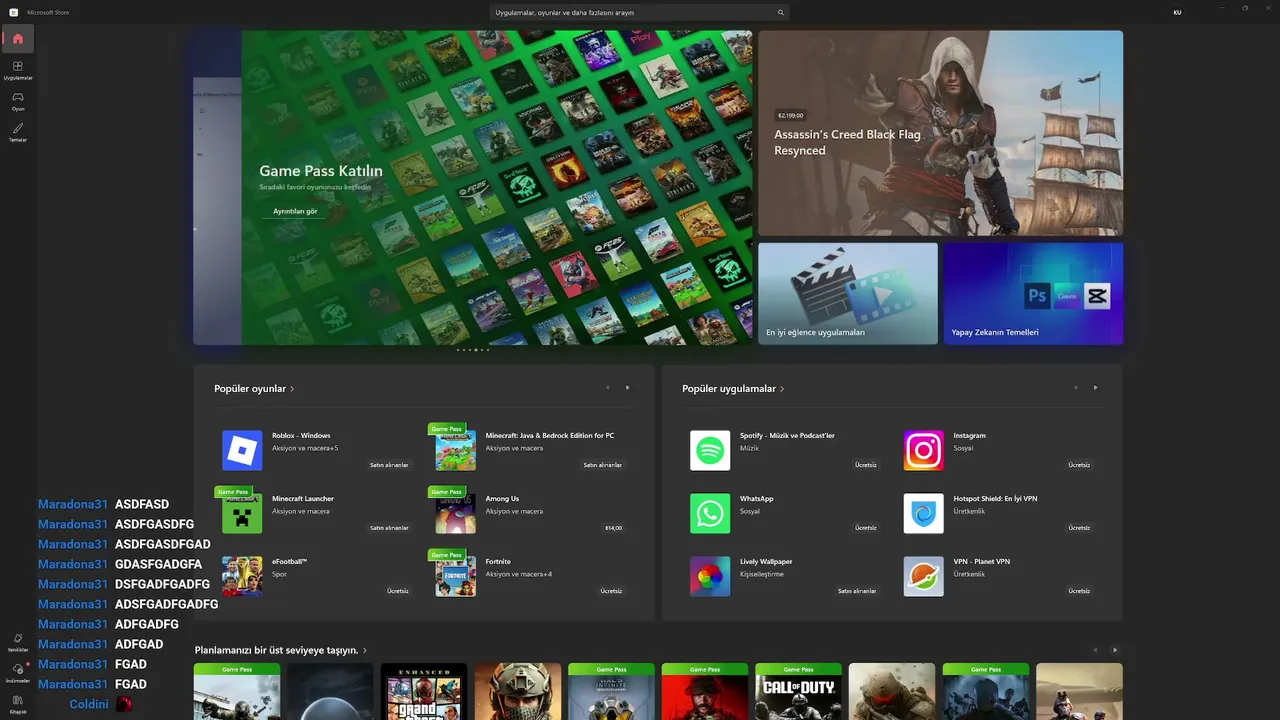
Task: Click Ücretsiz button for Fortnite
Action: click(x=611, y=591)
